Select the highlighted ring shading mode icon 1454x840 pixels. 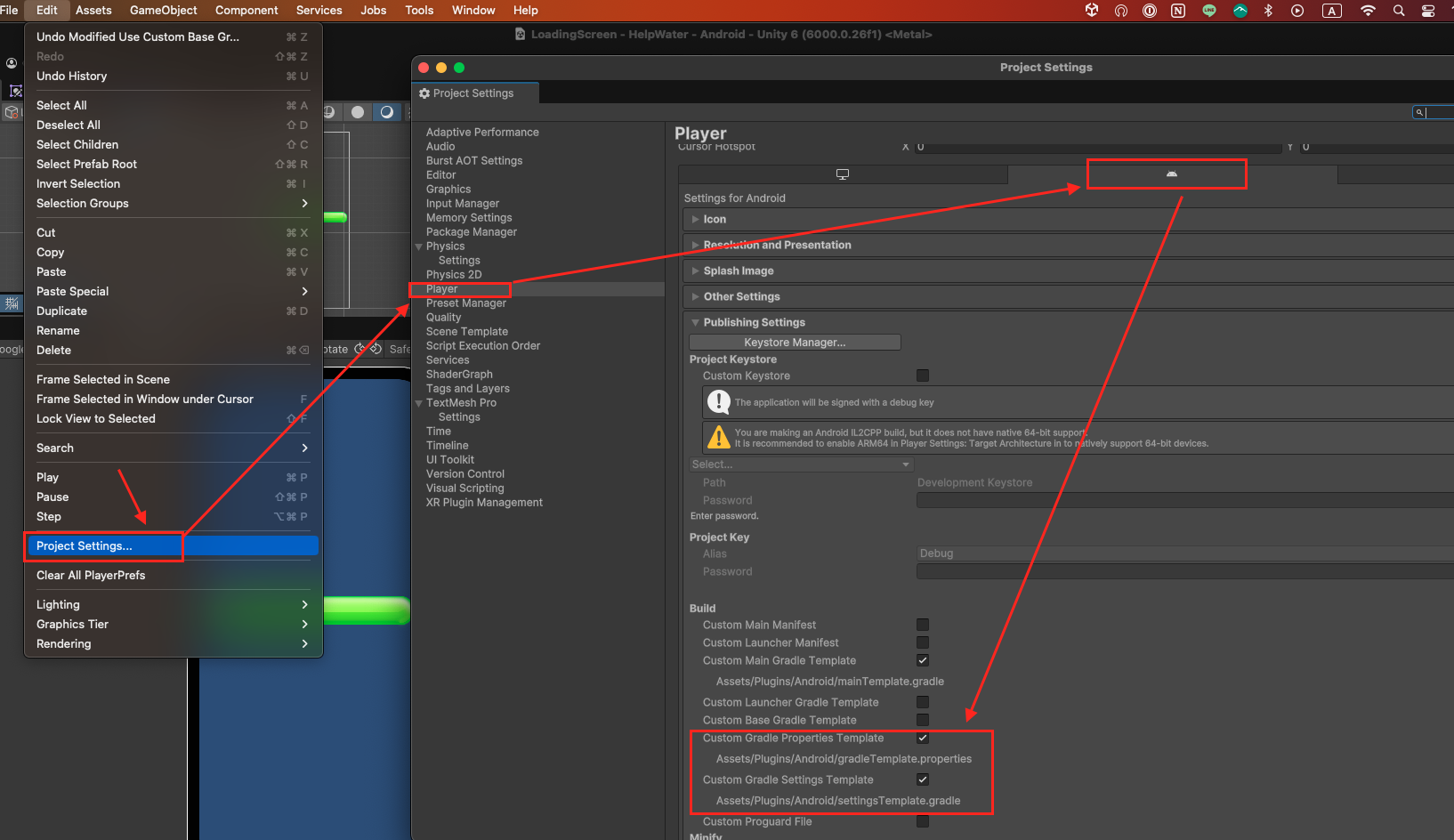[387, 112]
